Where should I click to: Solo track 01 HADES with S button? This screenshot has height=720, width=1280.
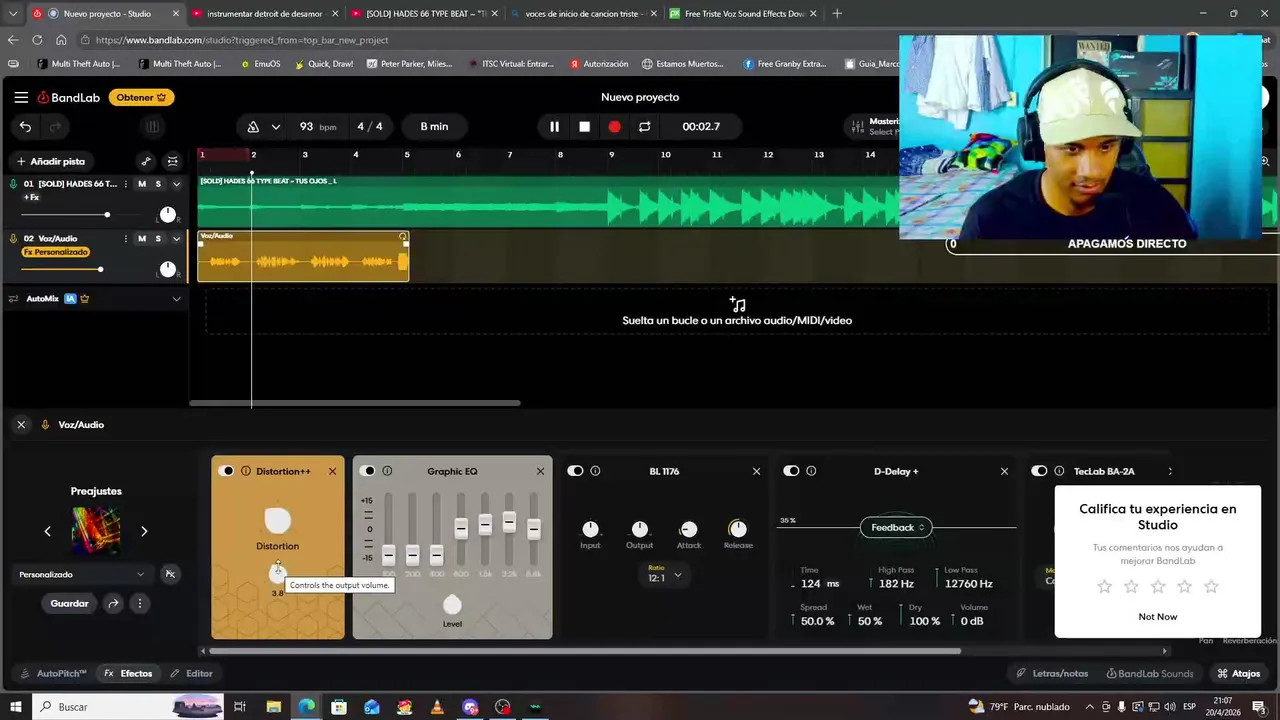click(x=158, y=184)
